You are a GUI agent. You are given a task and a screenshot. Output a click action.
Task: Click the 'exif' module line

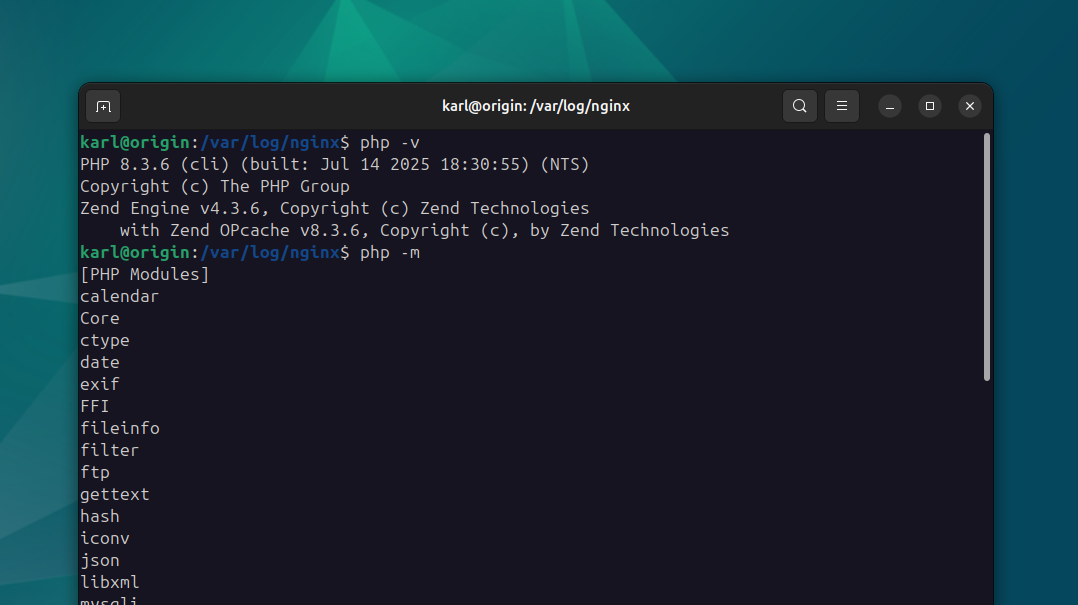click(100, 384)
